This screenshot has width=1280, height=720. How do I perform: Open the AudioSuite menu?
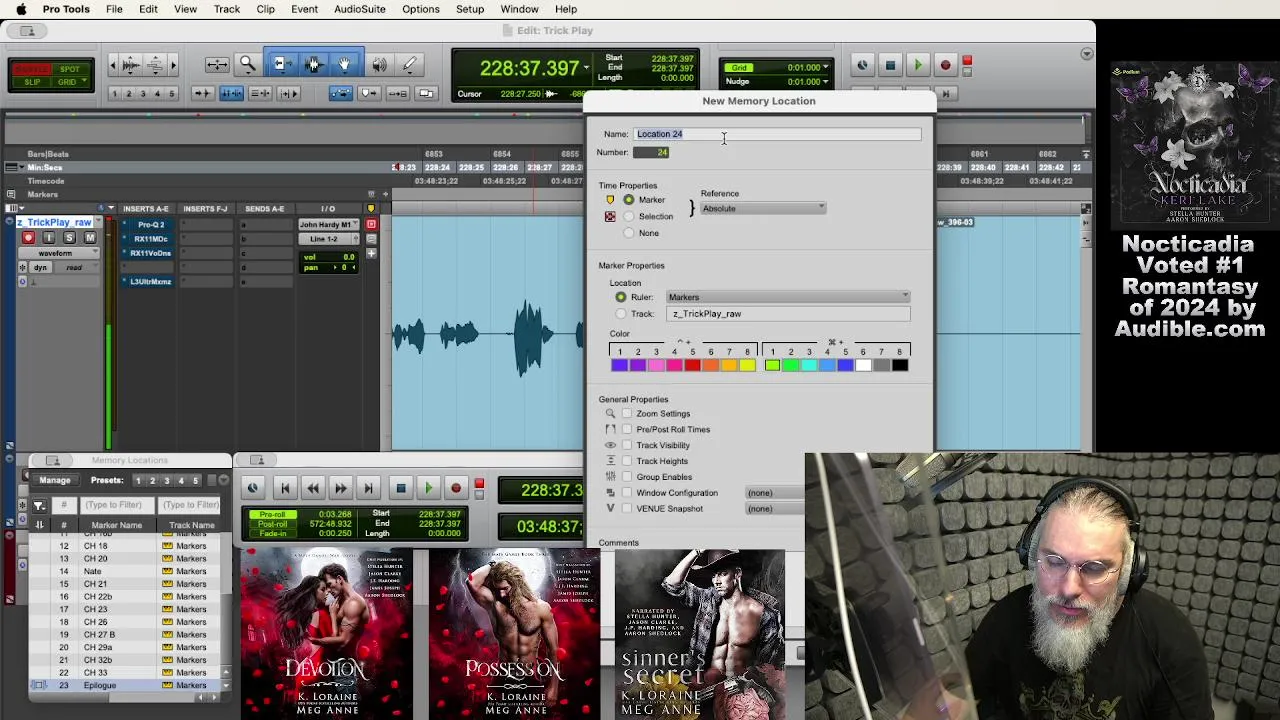coord(360,9)
